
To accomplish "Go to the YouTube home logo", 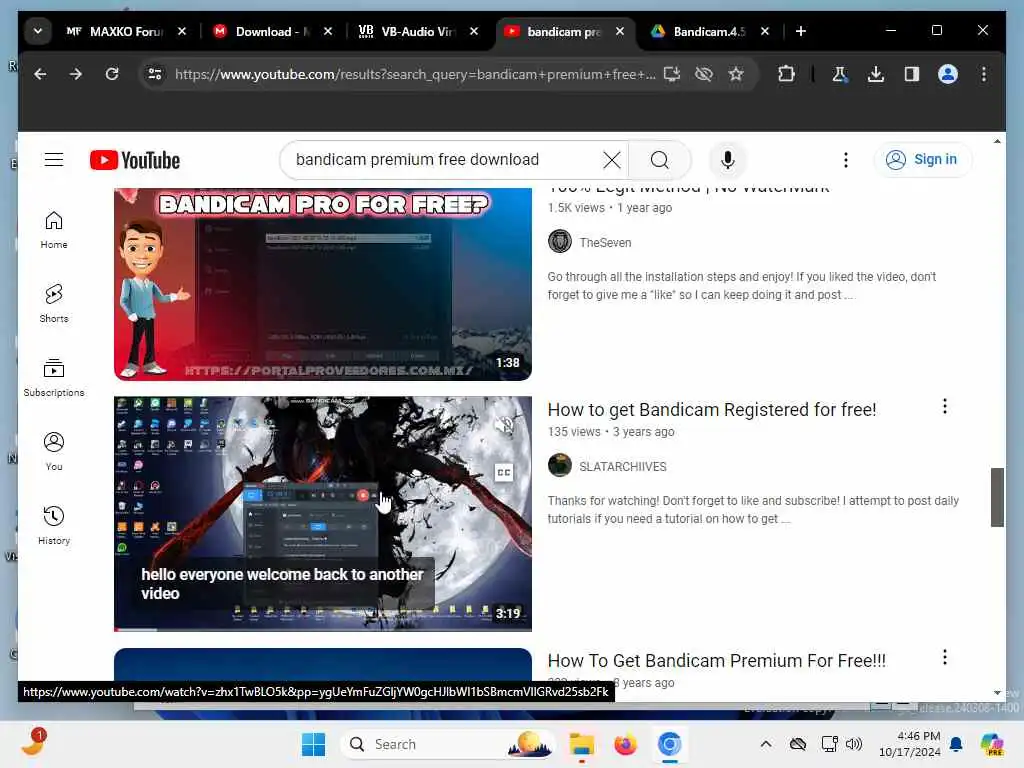I will pyautogui.click(x=135, y=160).
